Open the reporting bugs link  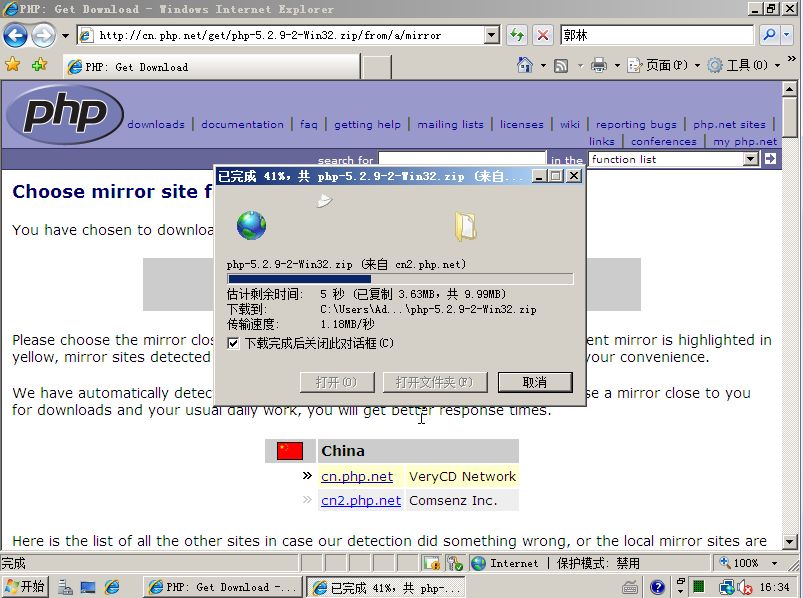coord(636,124)
